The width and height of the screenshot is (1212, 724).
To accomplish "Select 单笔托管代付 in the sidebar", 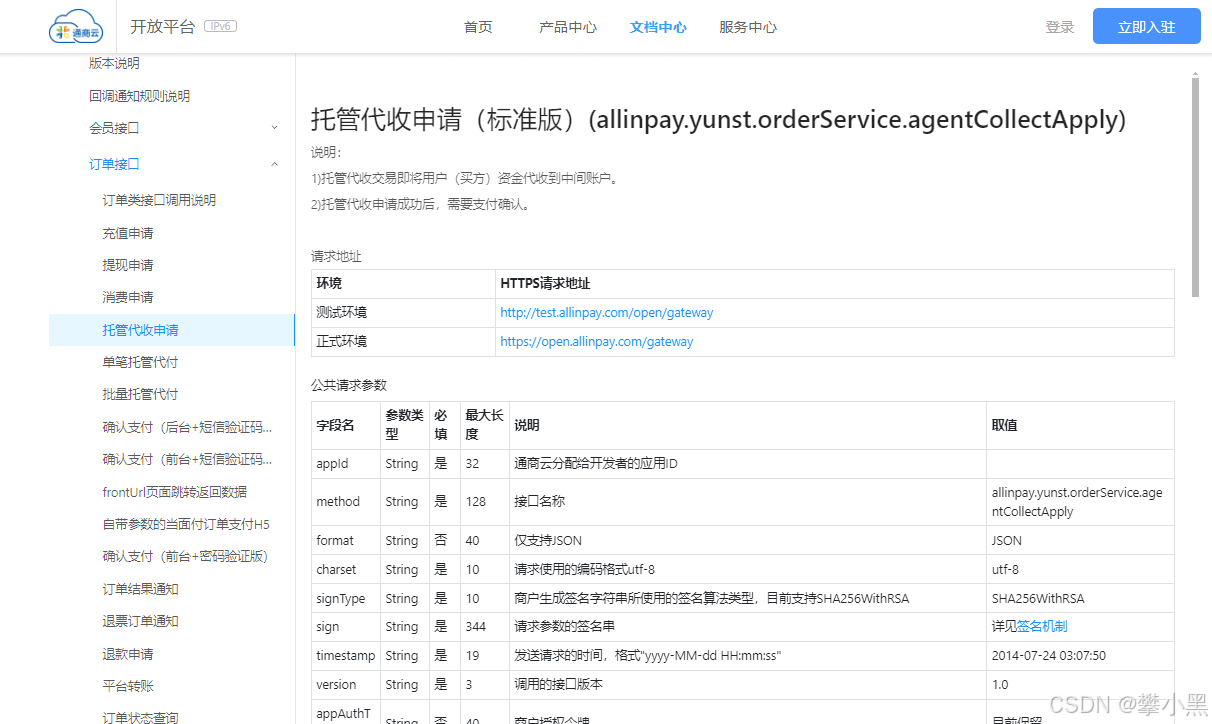I will point(140,362).
